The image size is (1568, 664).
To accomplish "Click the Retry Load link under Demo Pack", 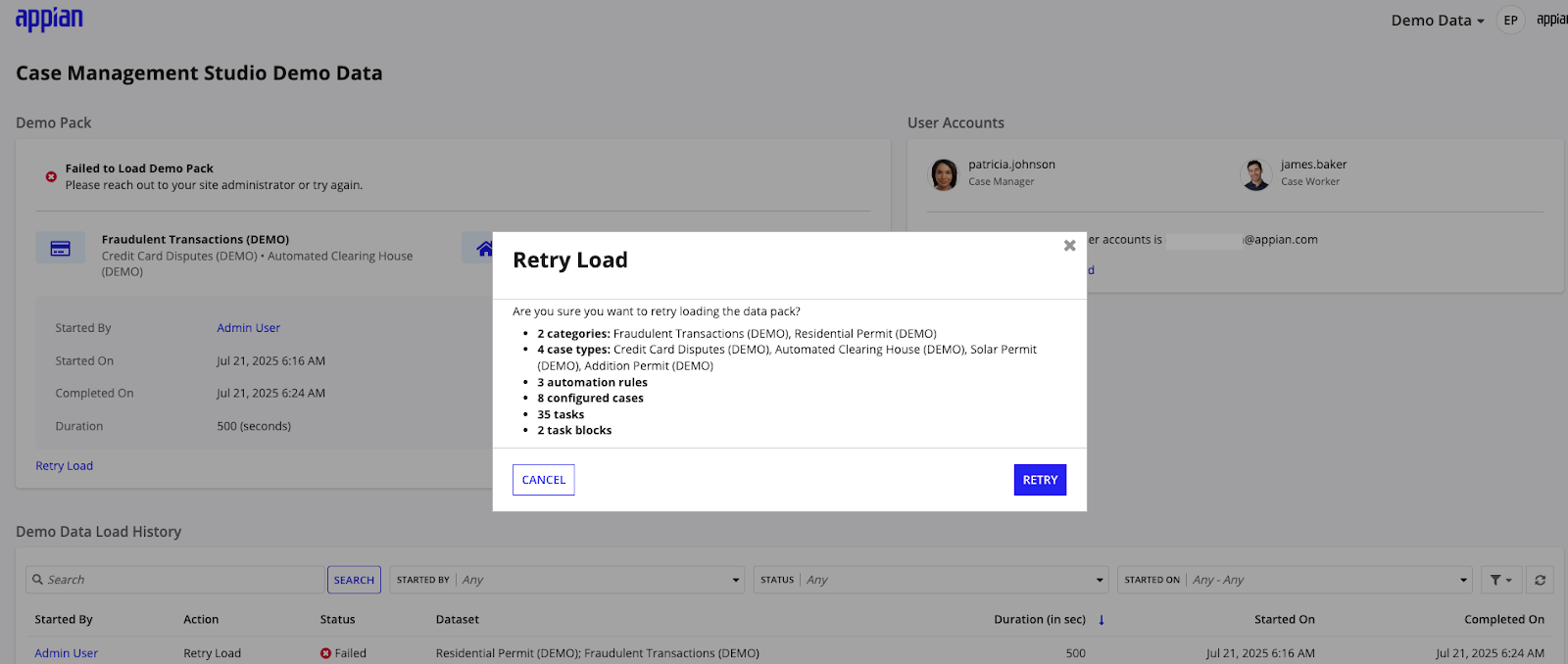I will 64,466.
